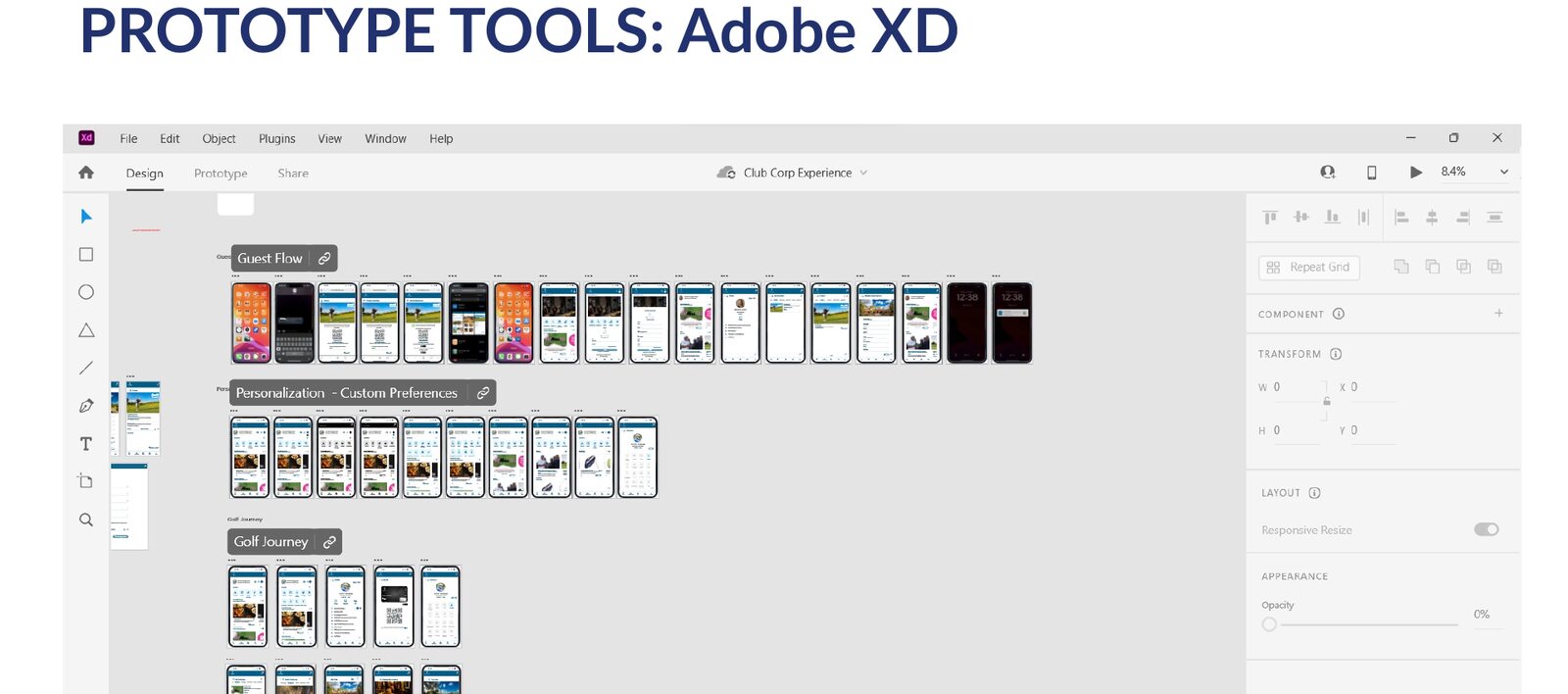The image size is (1568, 694).
Task: Click the Adobe XD app logo
Action: (x=86, y=138)
